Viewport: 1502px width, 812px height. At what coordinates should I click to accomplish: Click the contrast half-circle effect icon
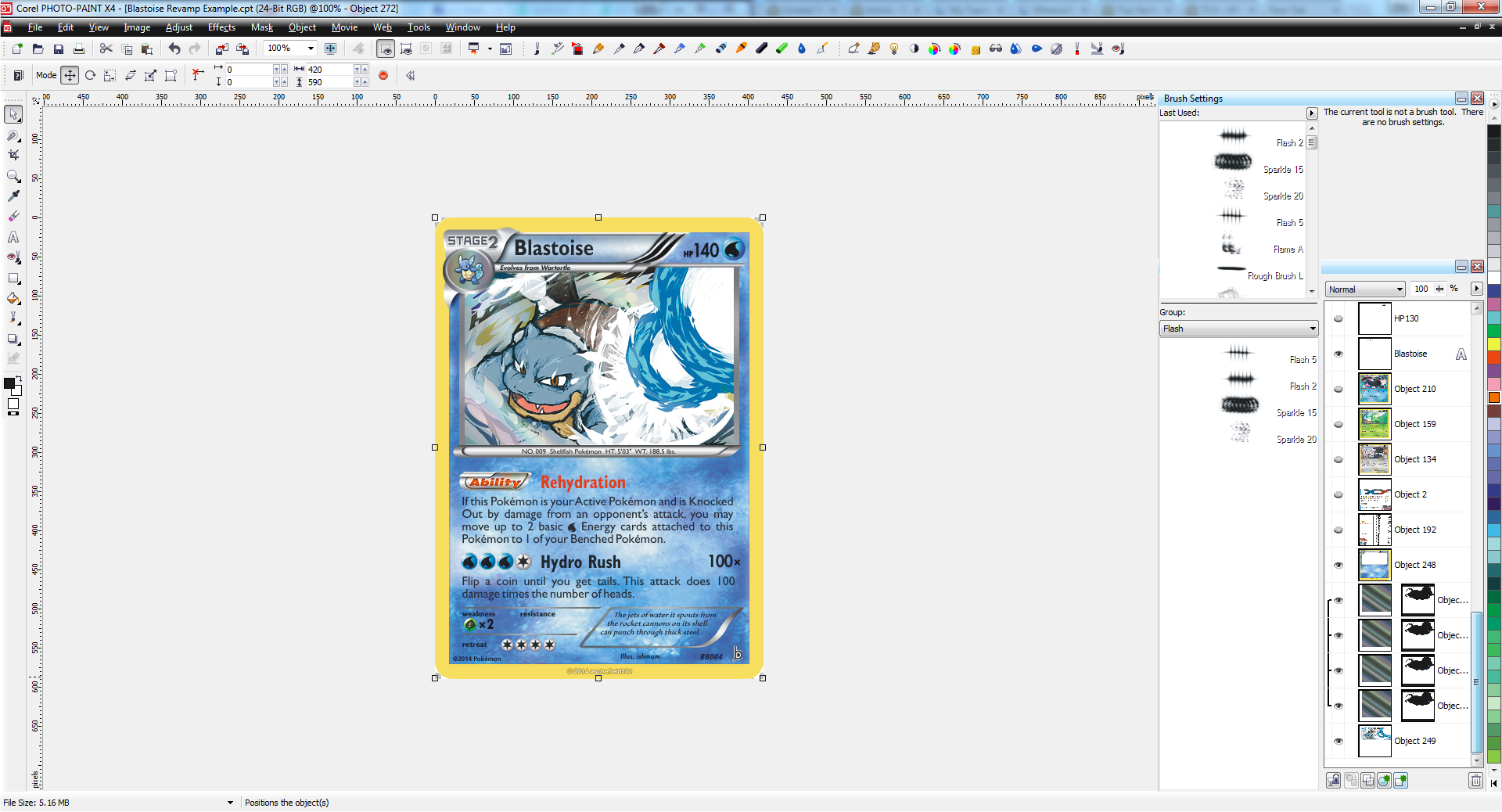[914, 49]
